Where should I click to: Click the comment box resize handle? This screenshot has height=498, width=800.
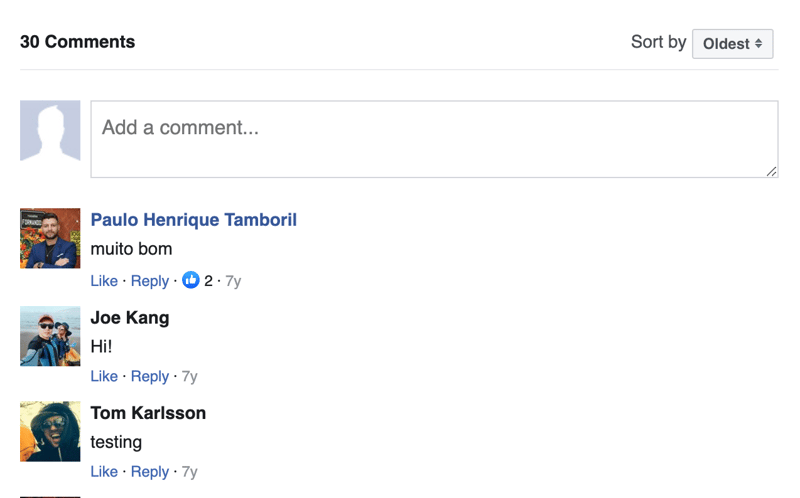point(771,171)
